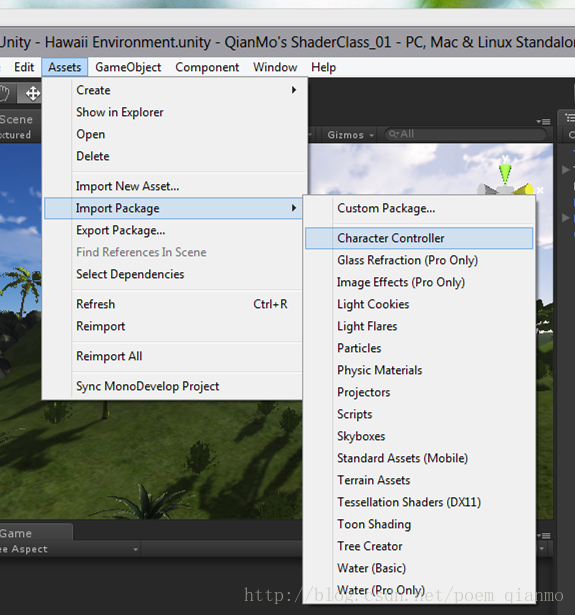Import the Water (Basic) package
Screen dimensions: 575x615
pyautogui.click(x=419, y=568)
